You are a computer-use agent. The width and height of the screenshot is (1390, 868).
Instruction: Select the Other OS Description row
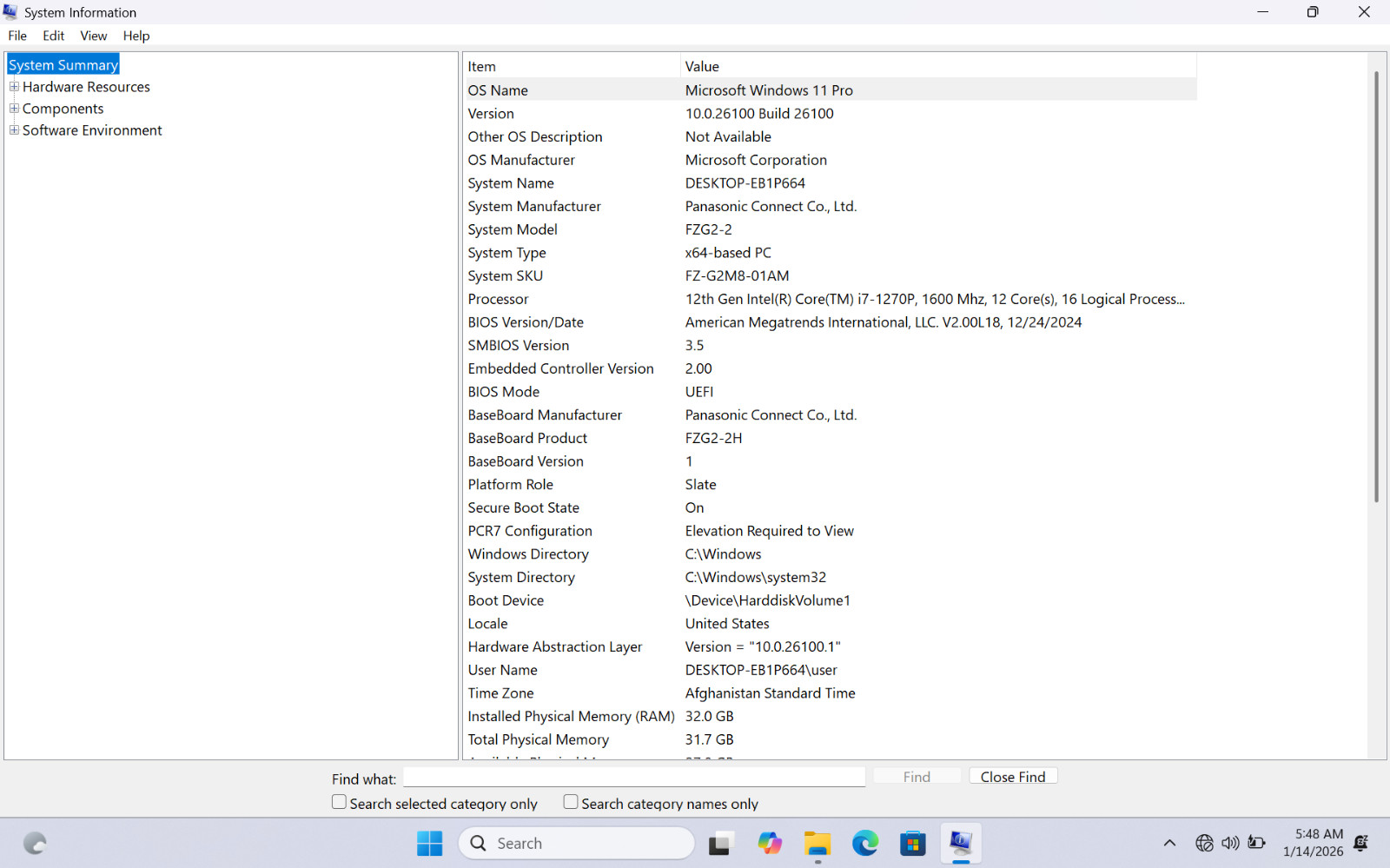point(831,137)
